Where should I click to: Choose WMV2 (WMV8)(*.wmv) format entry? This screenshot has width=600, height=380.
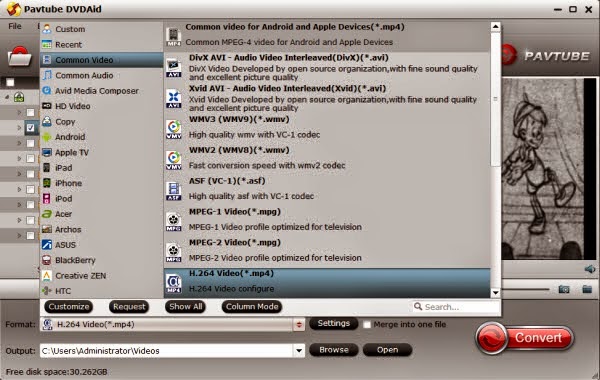(x=327, y=159)
